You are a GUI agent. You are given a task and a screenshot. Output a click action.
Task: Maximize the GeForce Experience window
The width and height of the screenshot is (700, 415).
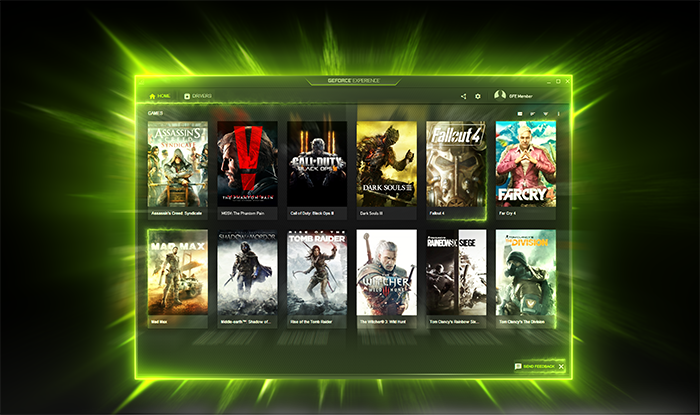point(558,81)
